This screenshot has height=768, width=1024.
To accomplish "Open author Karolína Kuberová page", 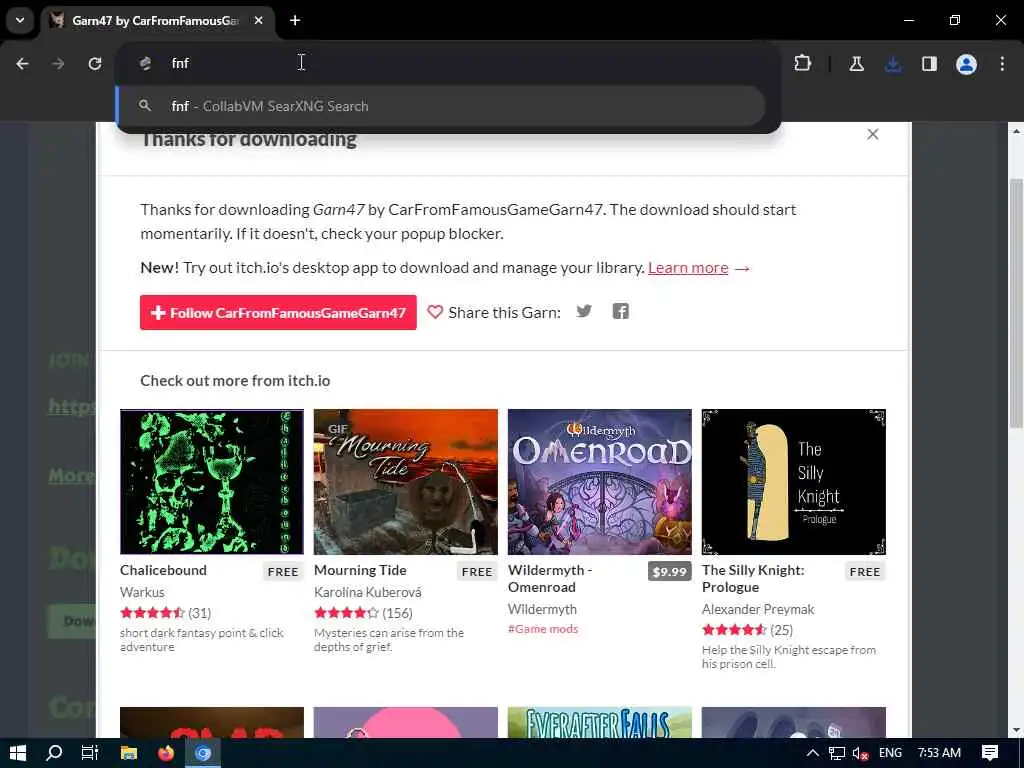I will pyautogui.click(x=368, y=592).
